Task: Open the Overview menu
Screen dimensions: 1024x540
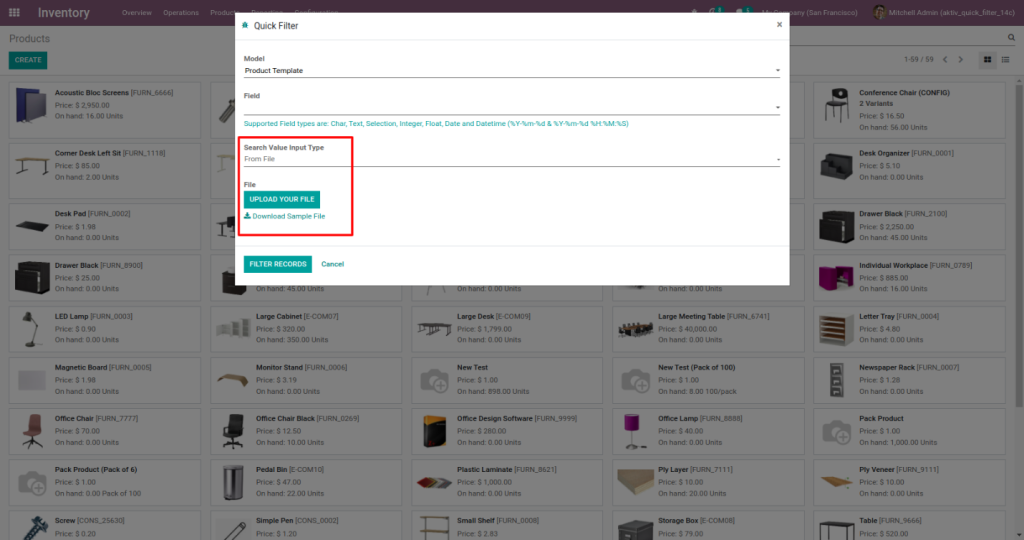Action: point(136,12)
